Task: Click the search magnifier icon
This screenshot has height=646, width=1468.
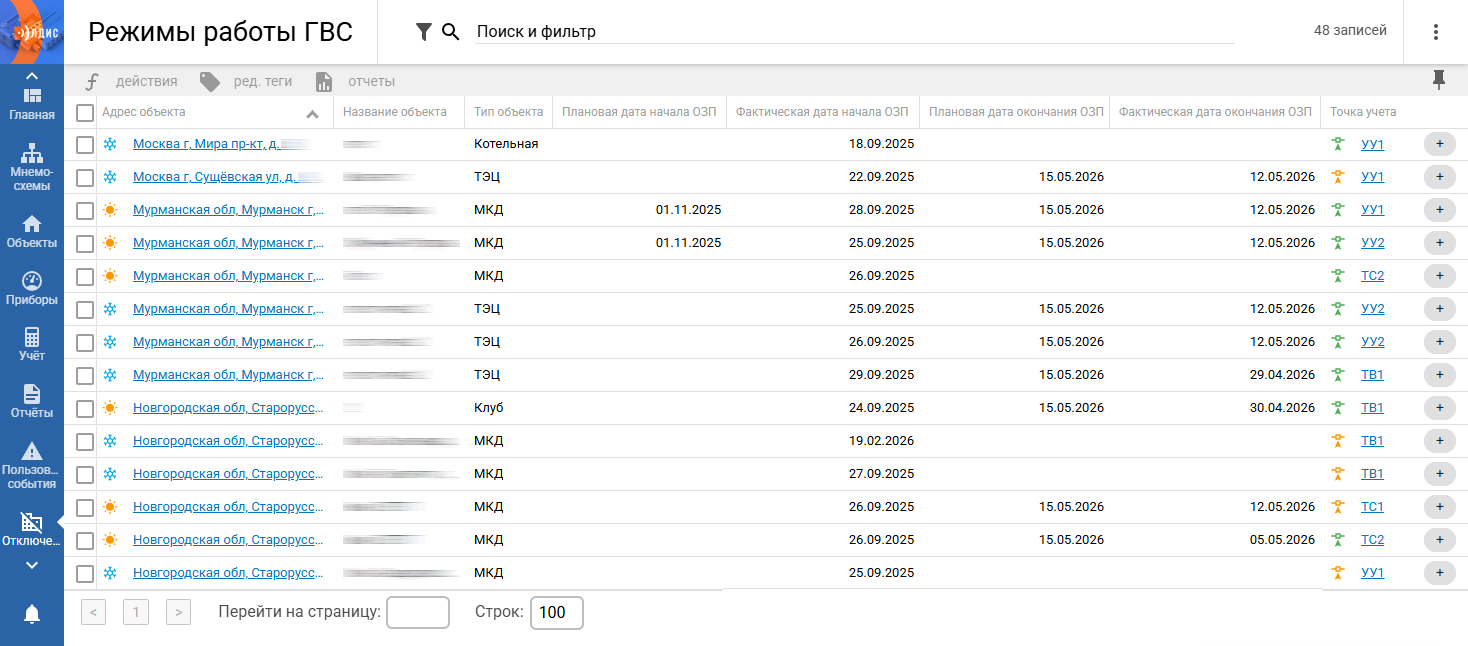Action: (451, 32)
